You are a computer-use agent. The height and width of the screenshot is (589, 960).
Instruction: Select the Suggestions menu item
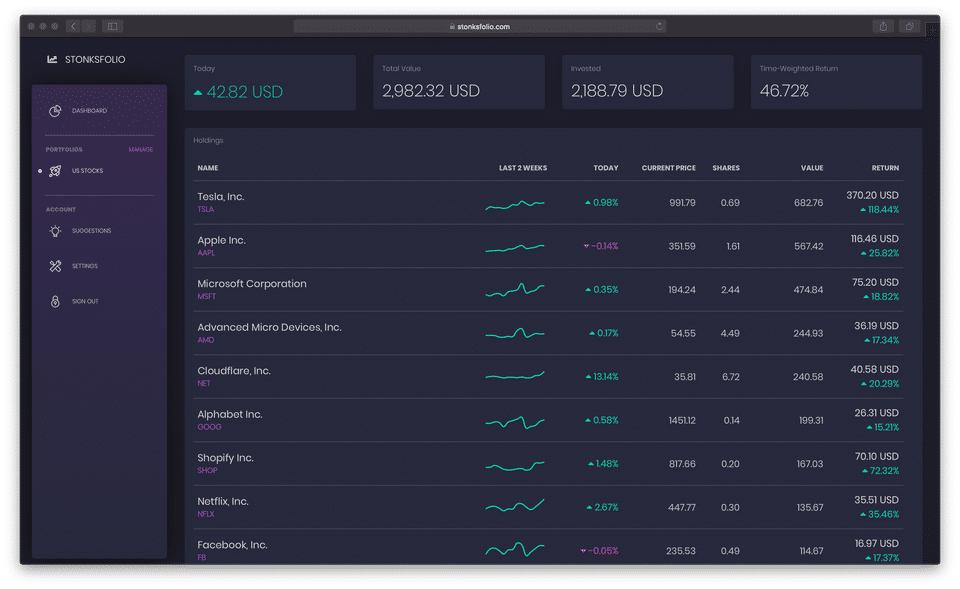click(91, 231)
